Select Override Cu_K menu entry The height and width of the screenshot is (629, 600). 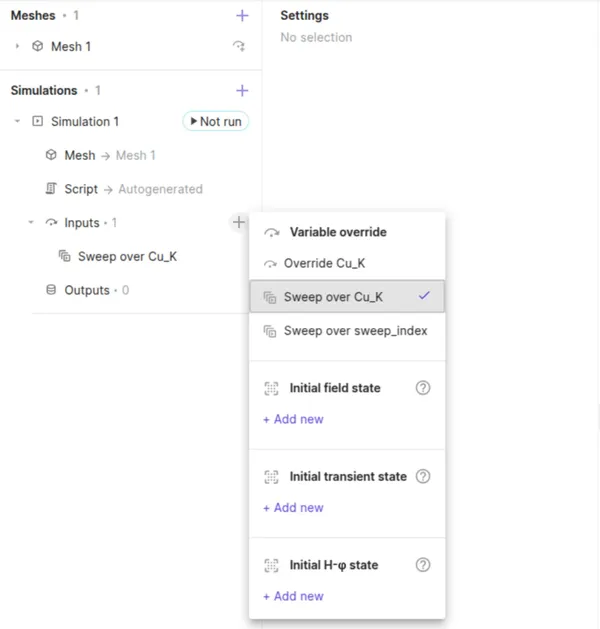[x=347, y=263]
